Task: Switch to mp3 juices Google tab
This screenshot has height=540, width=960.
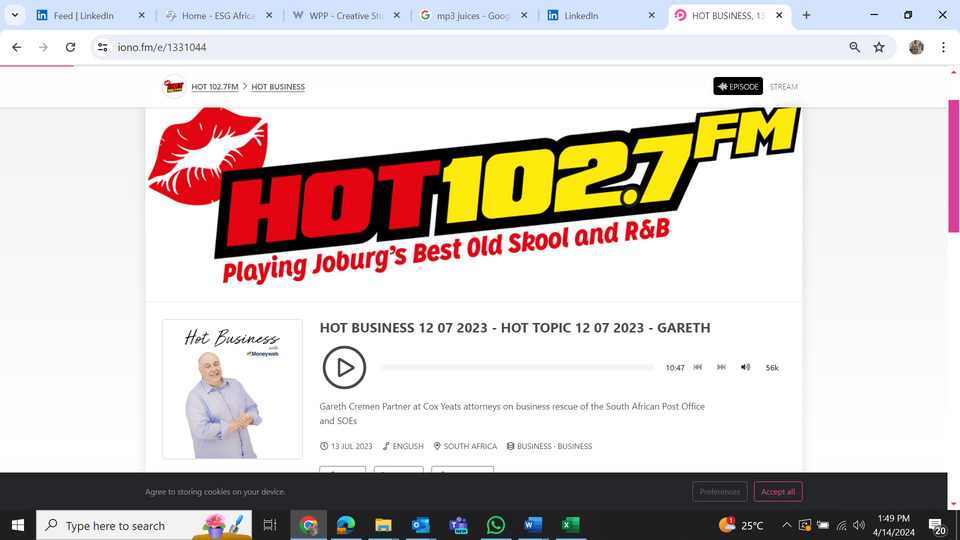Action: pos(473,16)
